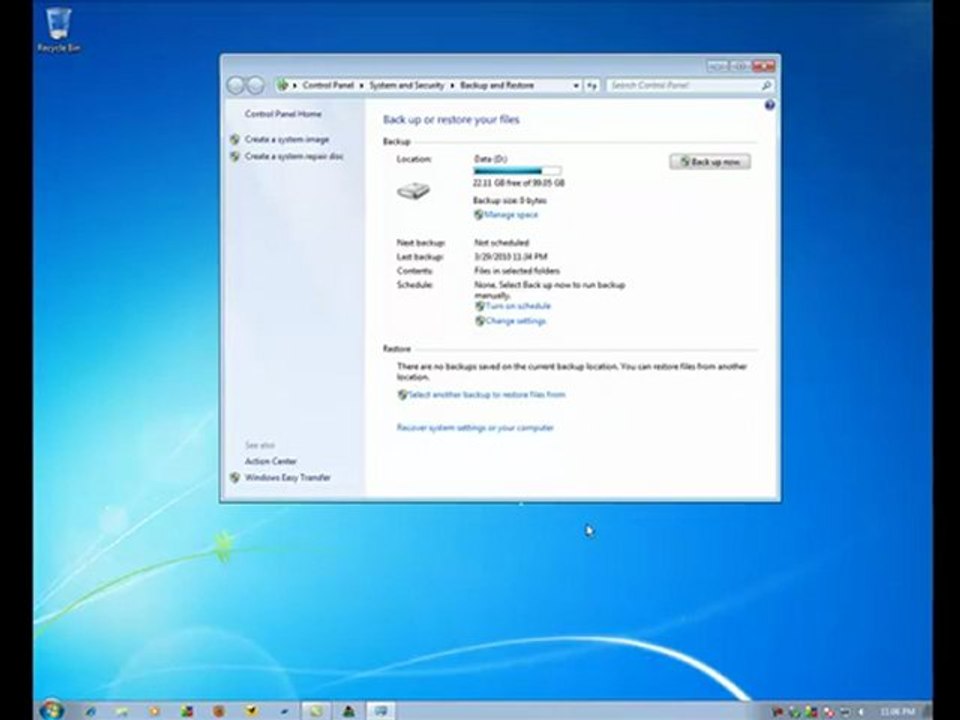Click the 'Not scheduled' next backup value
Screen dimensions: 960x720
pyautogui.click(x=501, y=243)
